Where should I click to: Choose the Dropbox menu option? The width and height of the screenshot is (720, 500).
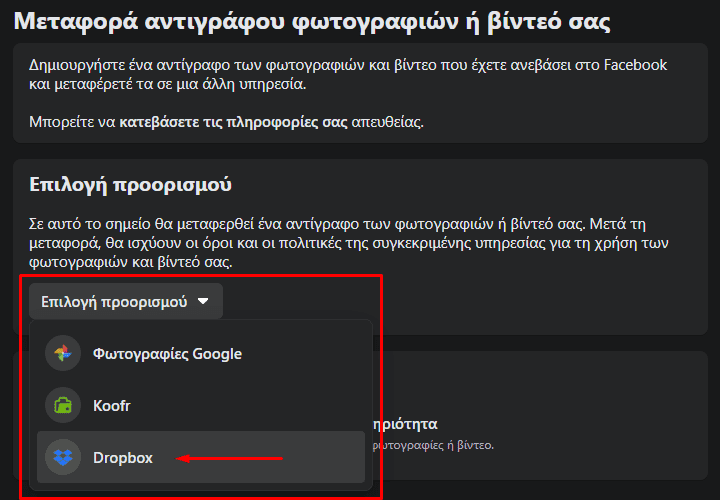[201, 457]
